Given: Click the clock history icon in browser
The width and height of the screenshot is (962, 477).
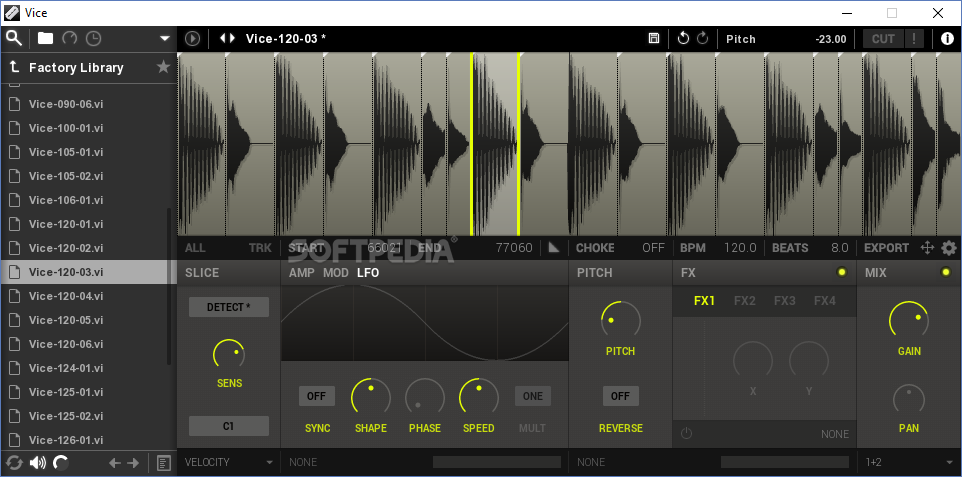Looking at the screenshot, I should coord(93,39).
